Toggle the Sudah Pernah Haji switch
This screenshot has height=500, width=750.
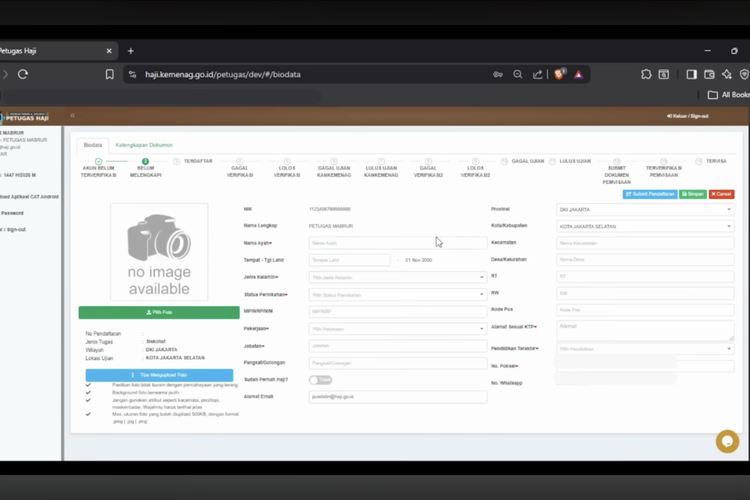320,380
